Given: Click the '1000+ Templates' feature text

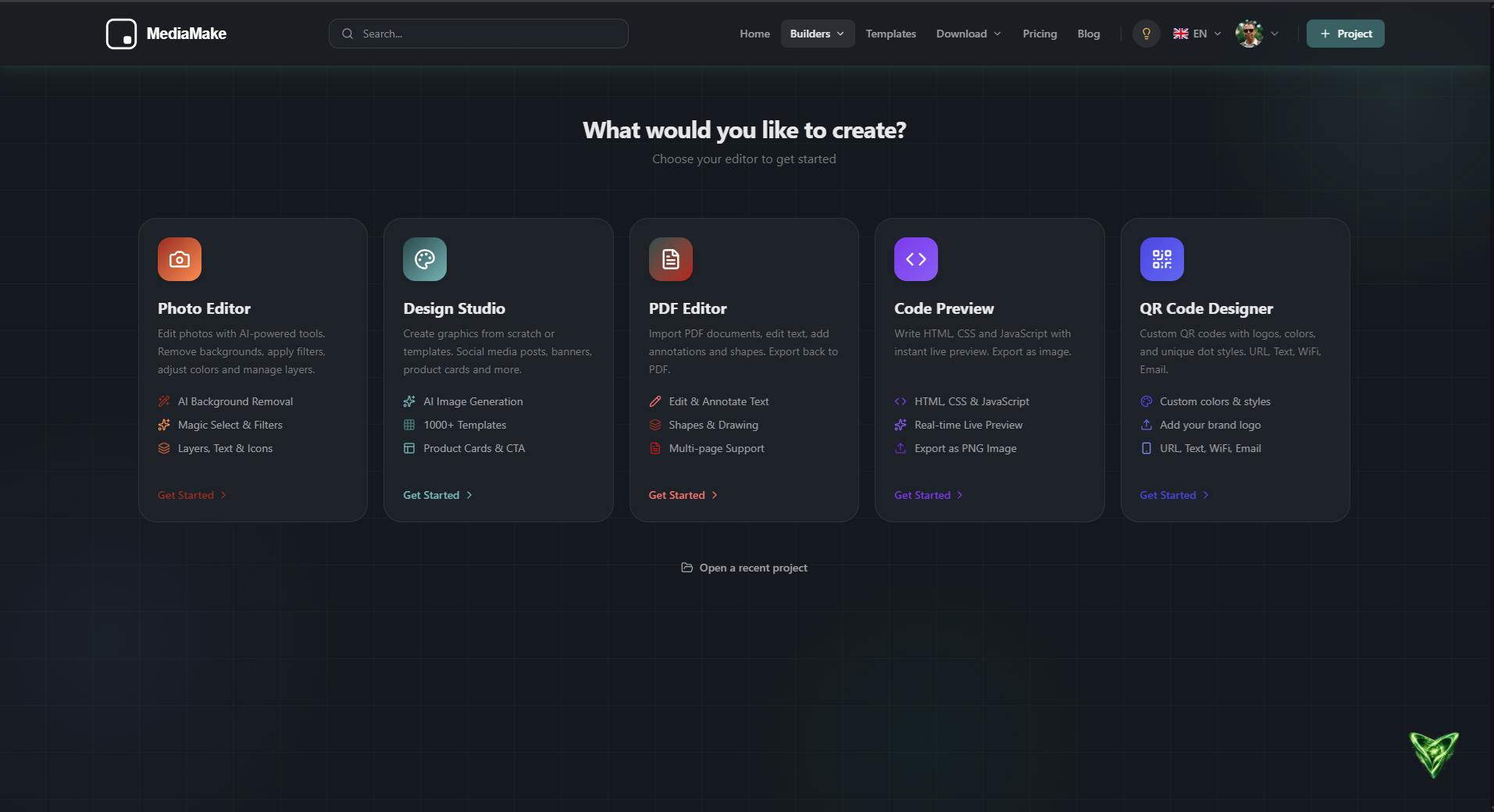Looking at the screenshot, I should pyautogui.click(x=465, y=425).
